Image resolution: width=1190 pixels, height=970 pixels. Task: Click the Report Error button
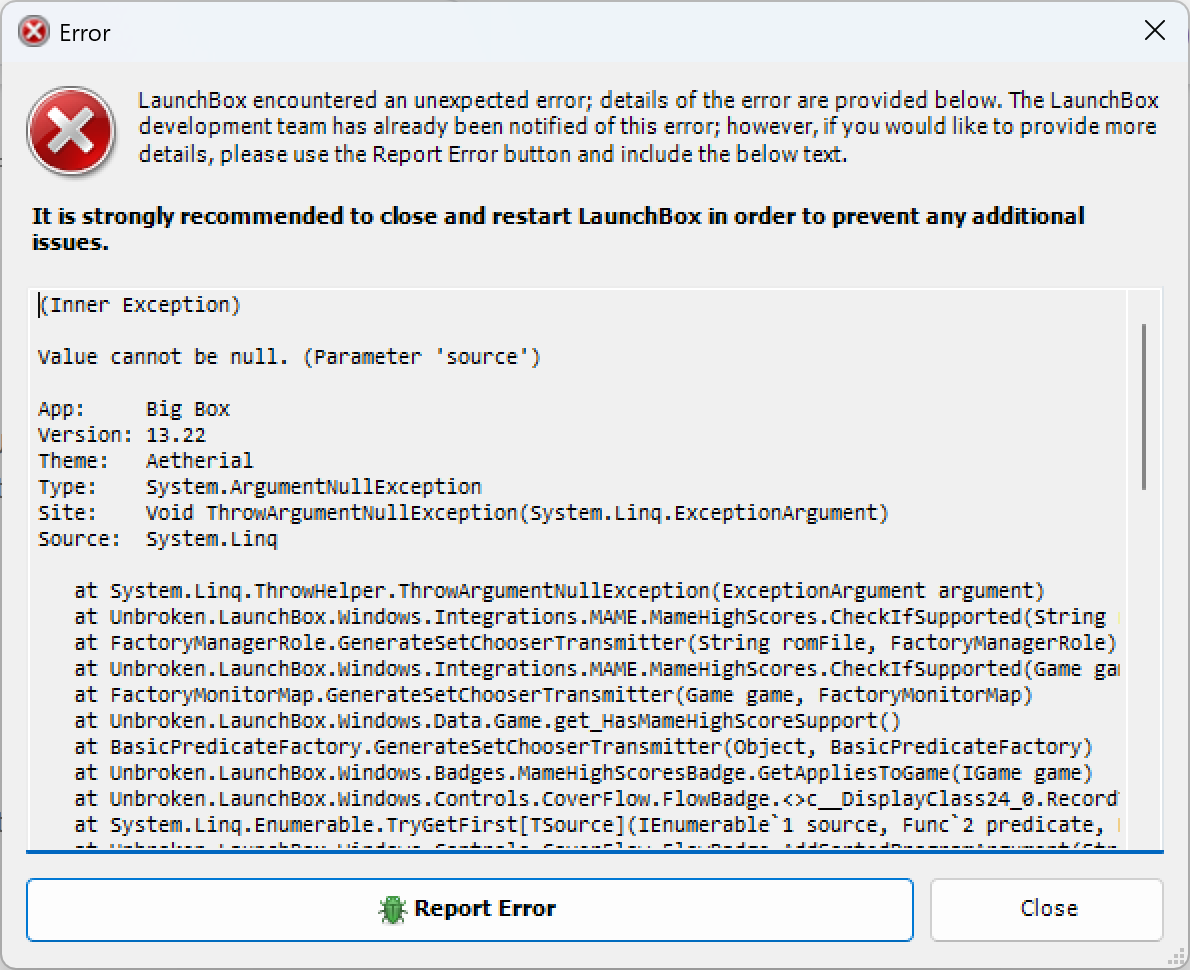tap(470, 909)
